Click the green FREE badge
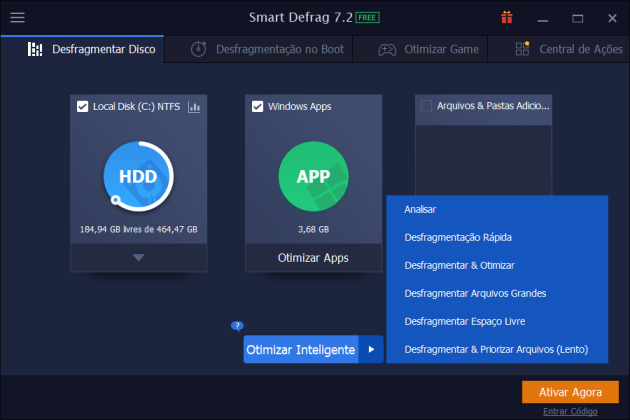 tap(367, 18)
